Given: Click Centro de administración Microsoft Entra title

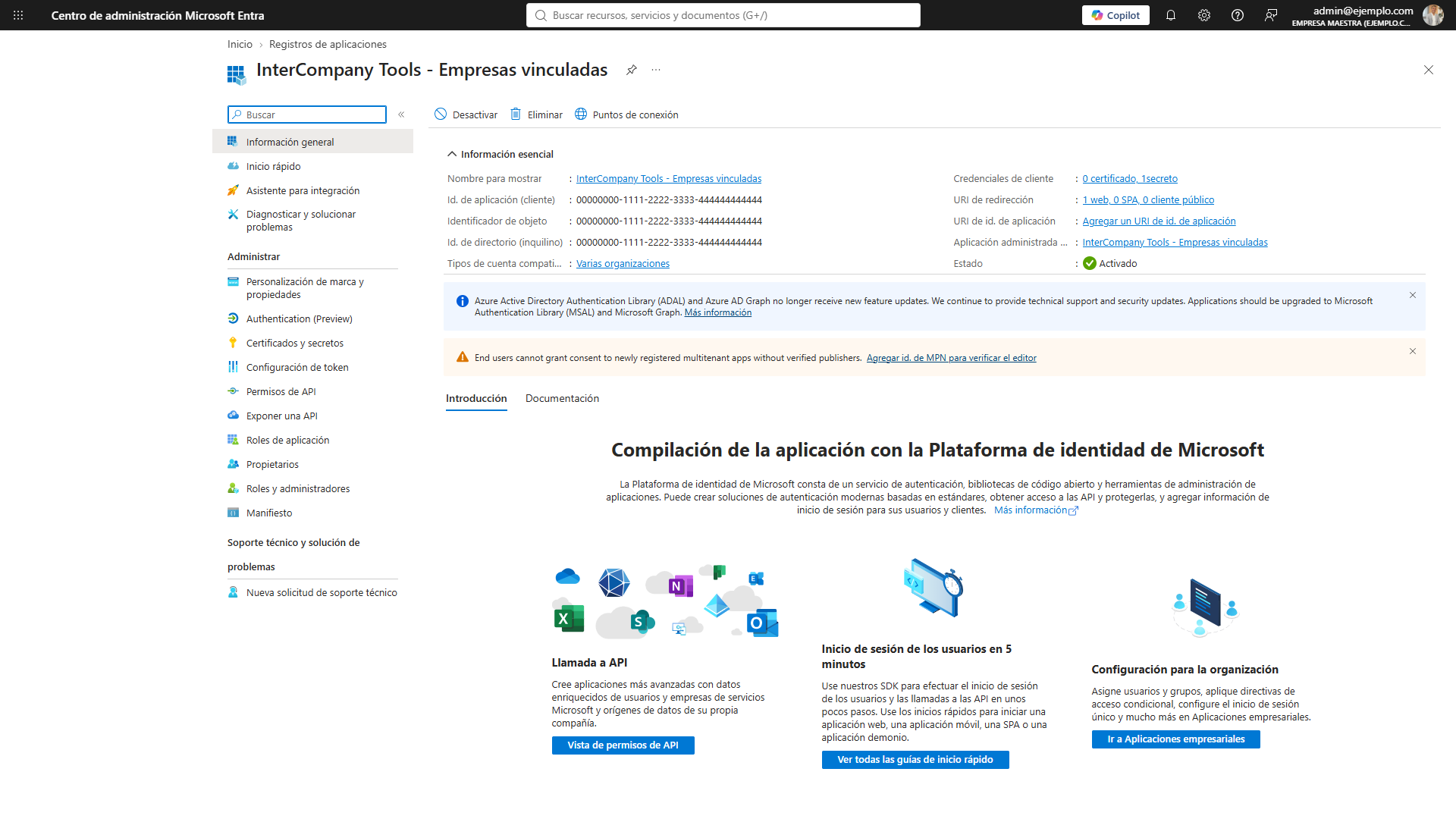Looking at the screenshot, I should [158, 15].
